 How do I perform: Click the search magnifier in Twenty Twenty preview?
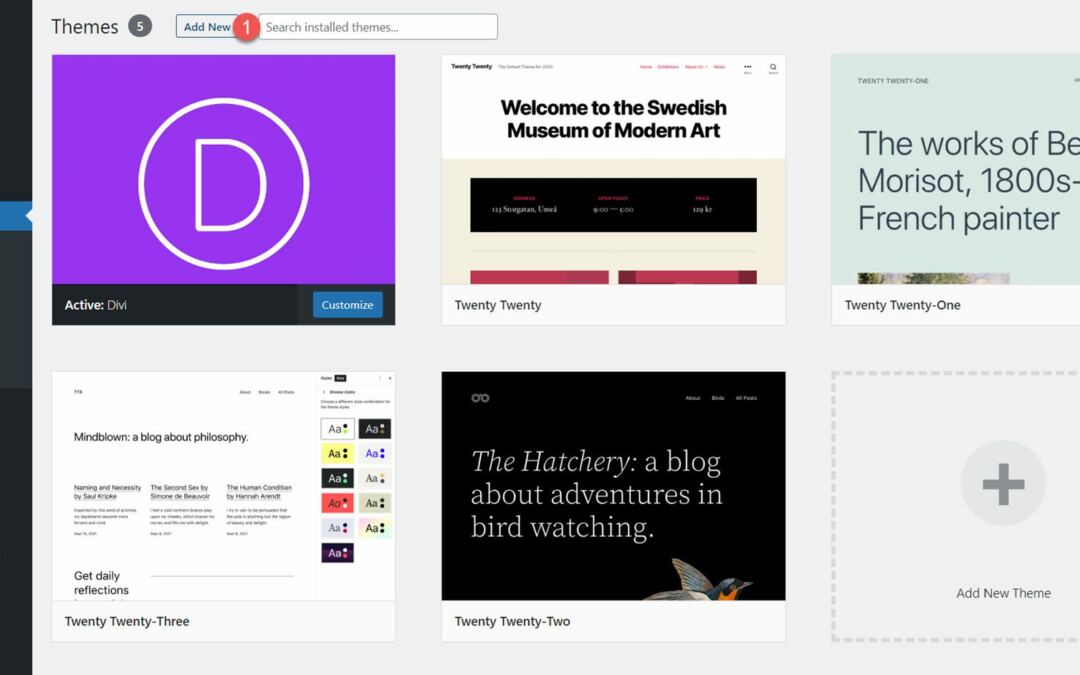[x=773, y=68]
